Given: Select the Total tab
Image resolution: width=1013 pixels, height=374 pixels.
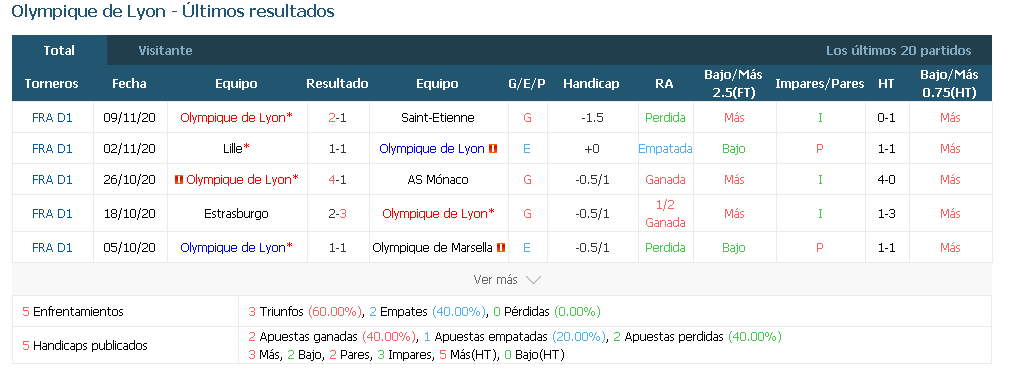Looking at the screenshot, I should point(59,50).
